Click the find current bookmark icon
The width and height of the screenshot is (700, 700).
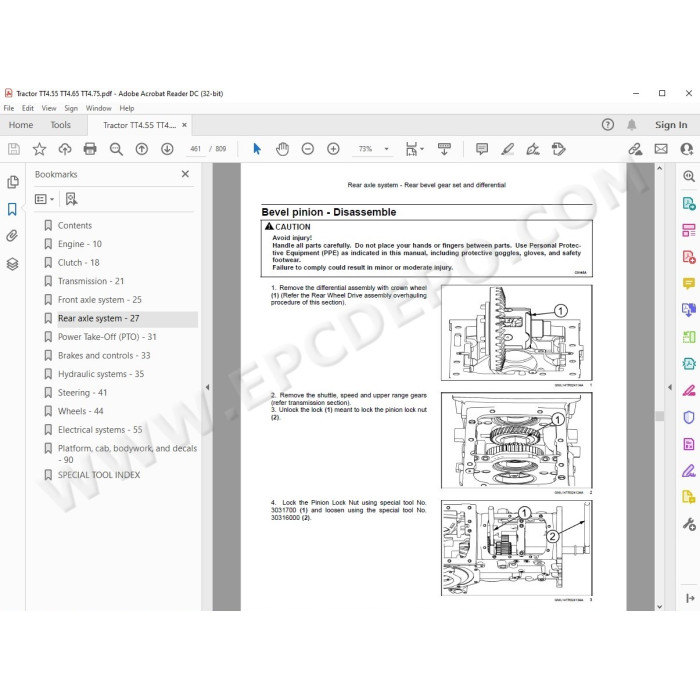coord(71,199)
